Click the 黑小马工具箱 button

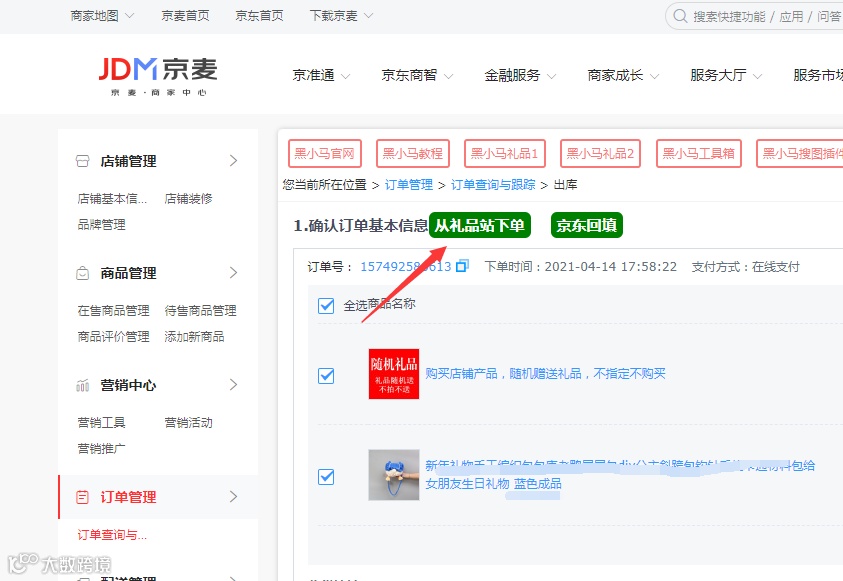point(699,154)
